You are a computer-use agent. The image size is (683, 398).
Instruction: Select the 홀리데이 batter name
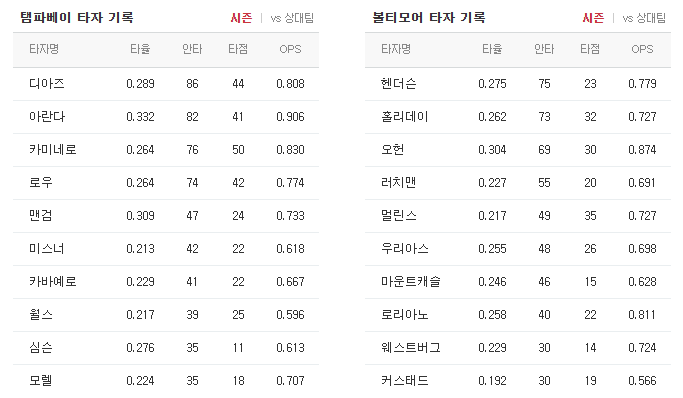pos(405,117)
